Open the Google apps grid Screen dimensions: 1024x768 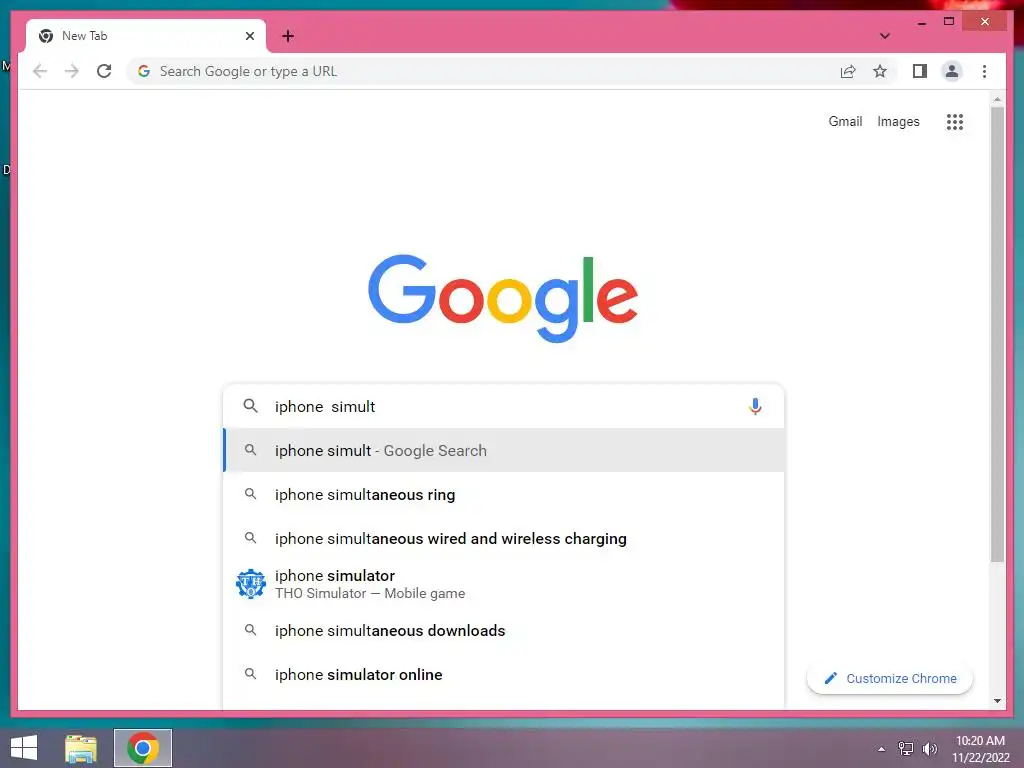[955, 121]
